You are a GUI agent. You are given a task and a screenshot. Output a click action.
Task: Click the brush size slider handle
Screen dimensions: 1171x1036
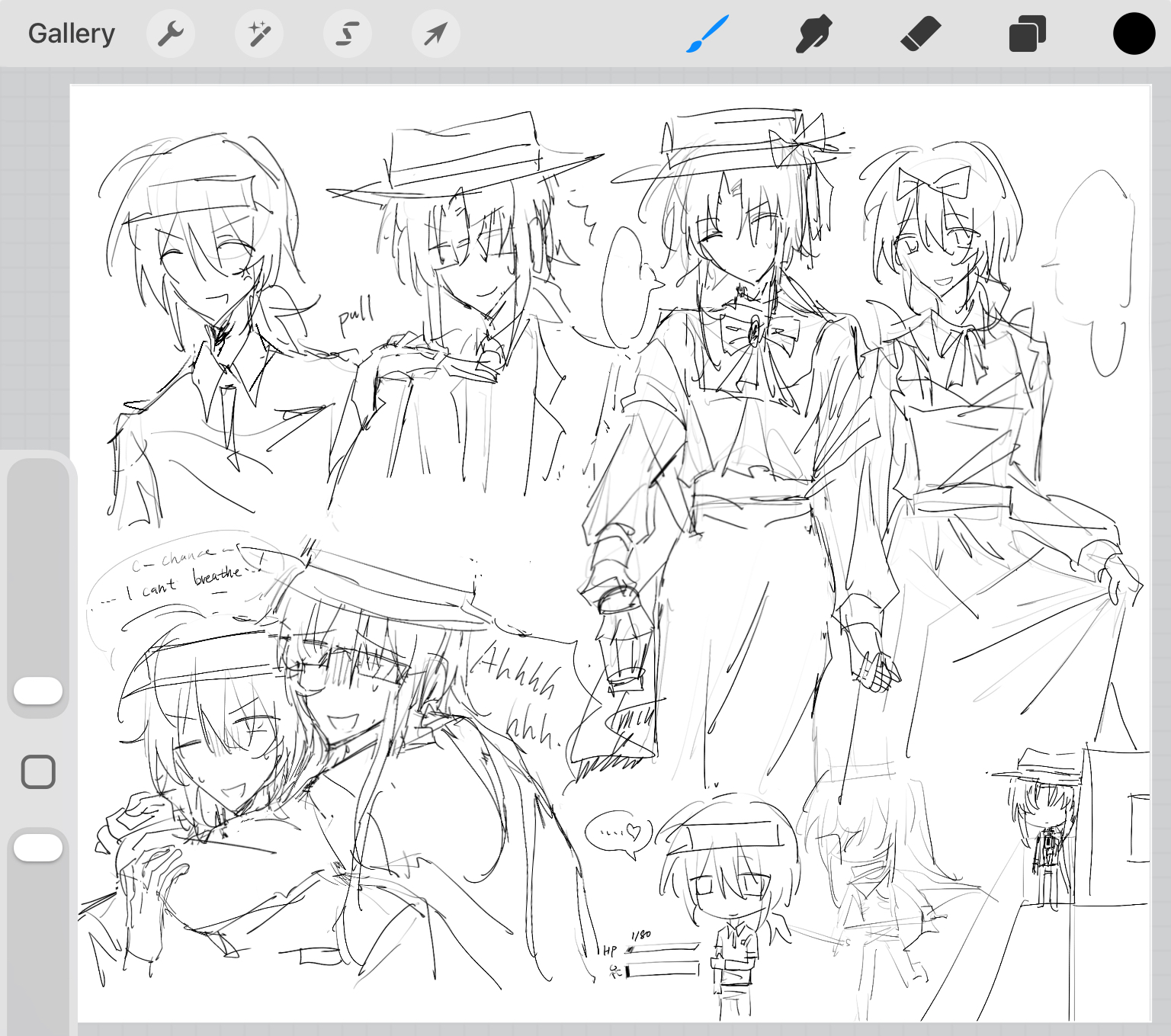coord(38,691)
